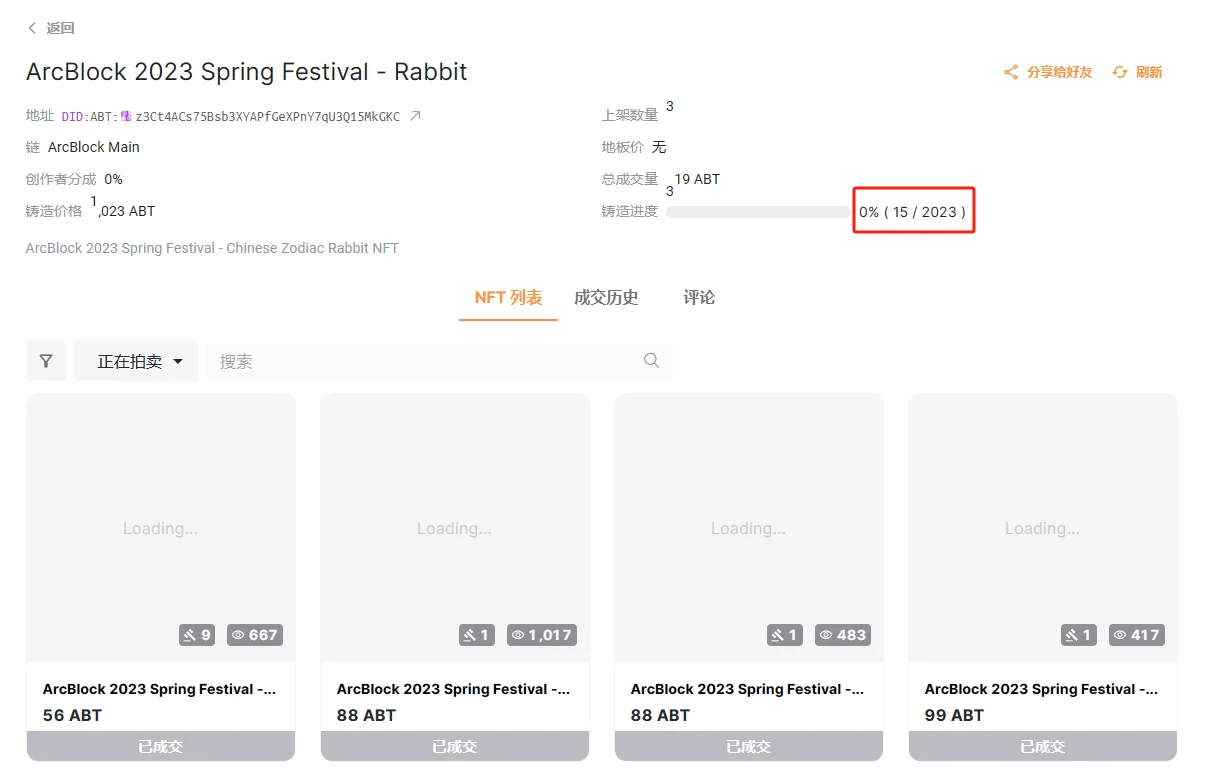The height and width of the screenshot is (782, 1214).
Task: Switch to the 成交历史 tab
Action: click(x=606, y=297)
